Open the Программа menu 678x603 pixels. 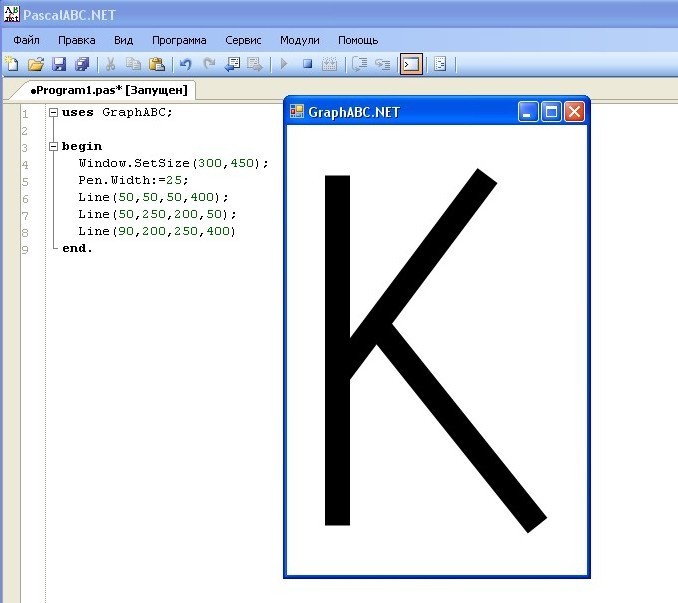(179, 40)
